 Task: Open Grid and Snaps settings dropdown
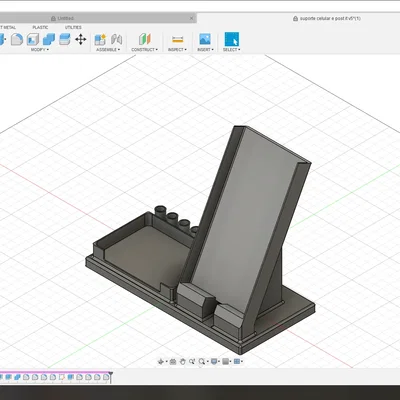[227, 361]
